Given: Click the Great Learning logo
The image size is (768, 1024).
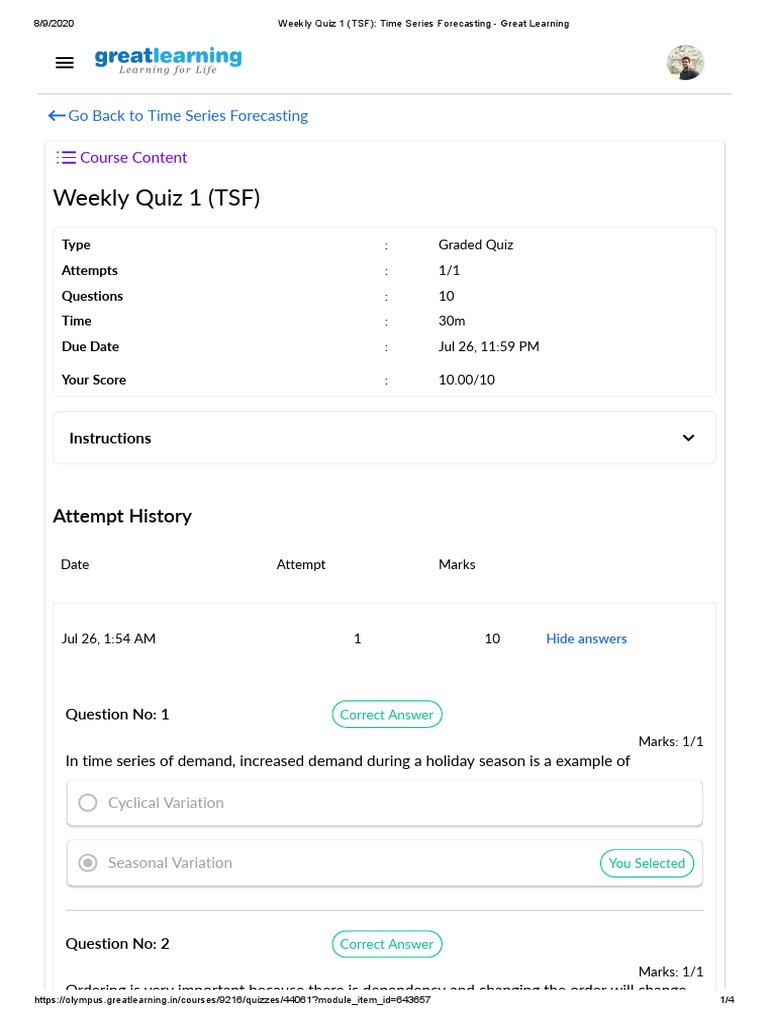Looking at the screenshot, I should (x=168, y=61).
